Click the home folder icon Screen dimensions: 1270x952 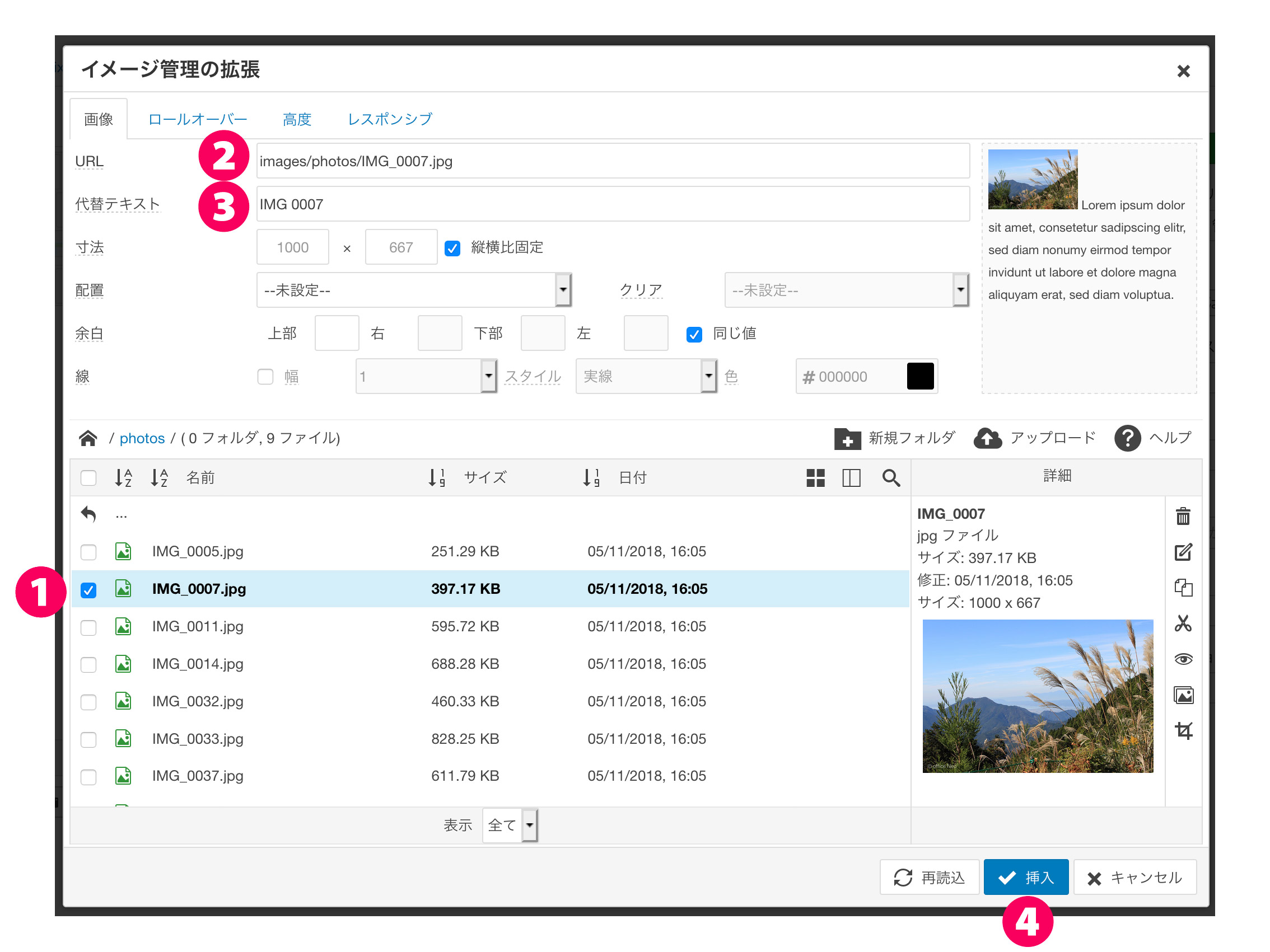(88, 438)
